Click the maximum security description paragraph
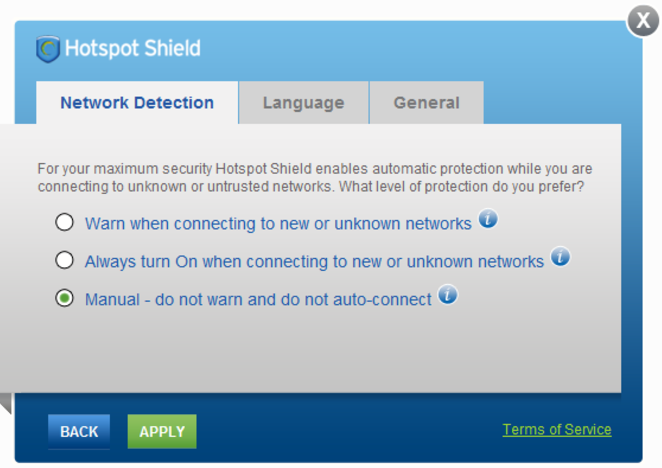 [315, 177]
